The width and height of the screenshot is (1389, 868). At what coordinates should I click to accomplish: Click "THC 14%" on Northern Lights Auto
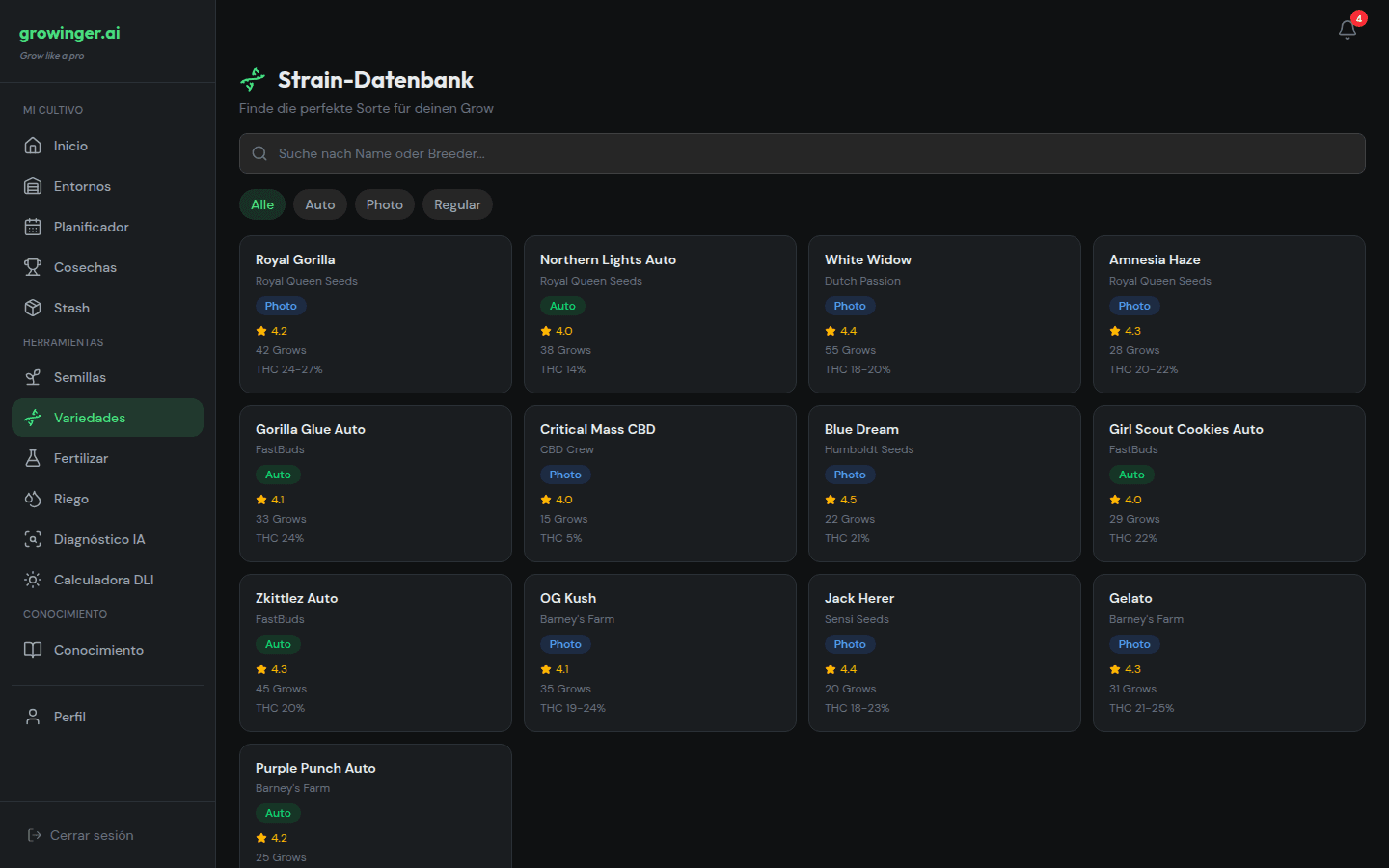point(562,369)
